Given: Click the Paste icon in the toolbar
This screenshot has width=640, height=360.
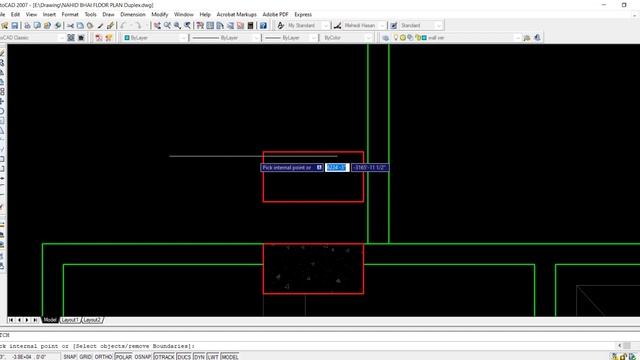Looking at the screenshot, I should tap(90, 25).
